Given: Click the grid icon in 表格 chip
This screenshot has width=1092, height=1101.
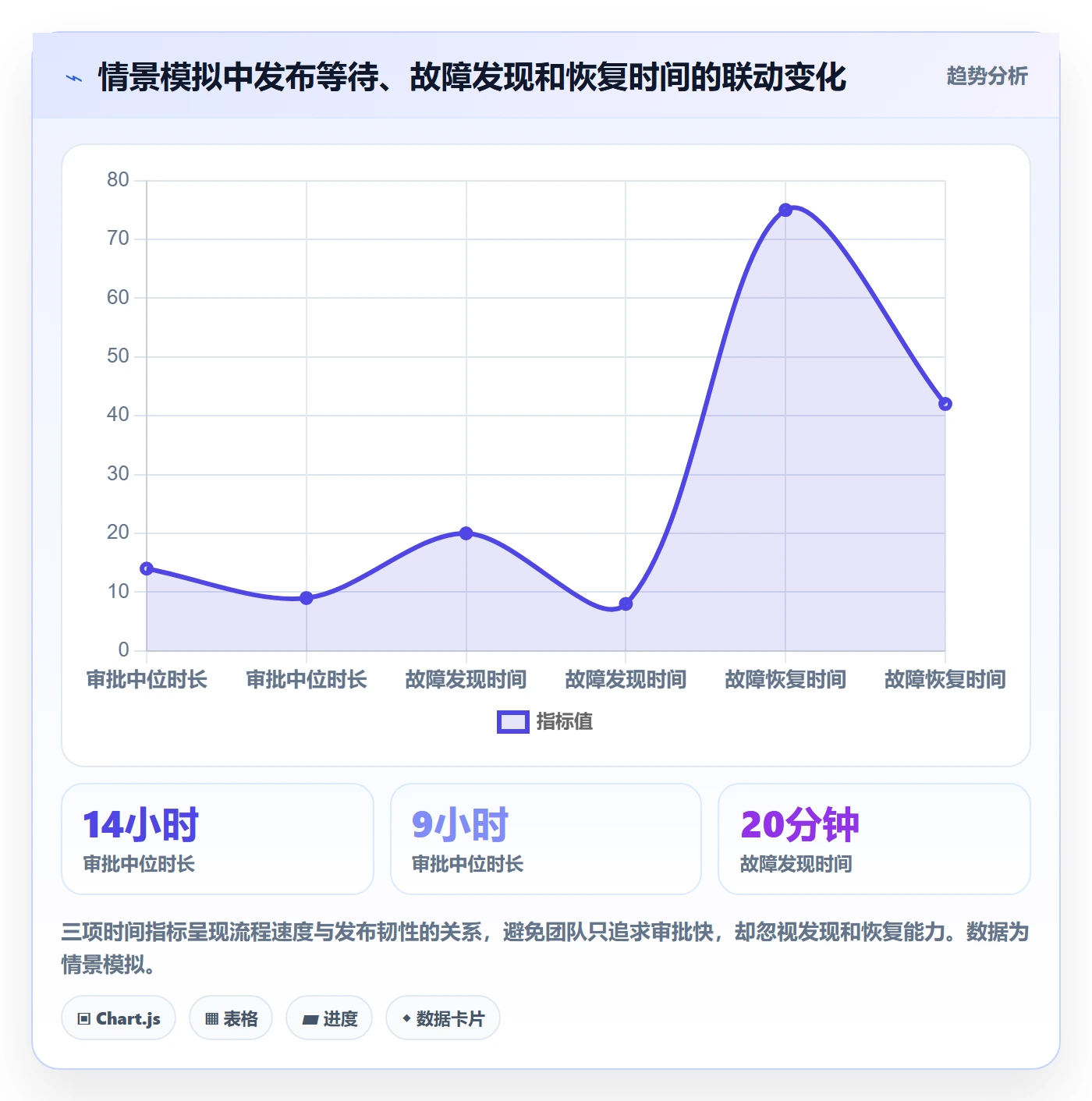Looking at the screenshot, I should (x=211, y=1019).
